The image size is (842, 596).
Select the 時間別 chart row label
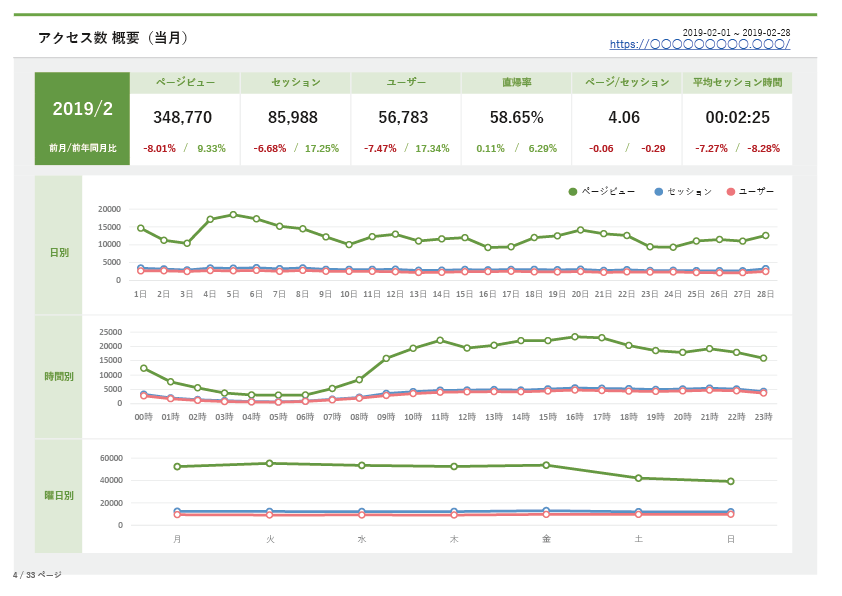click(59, 376)
